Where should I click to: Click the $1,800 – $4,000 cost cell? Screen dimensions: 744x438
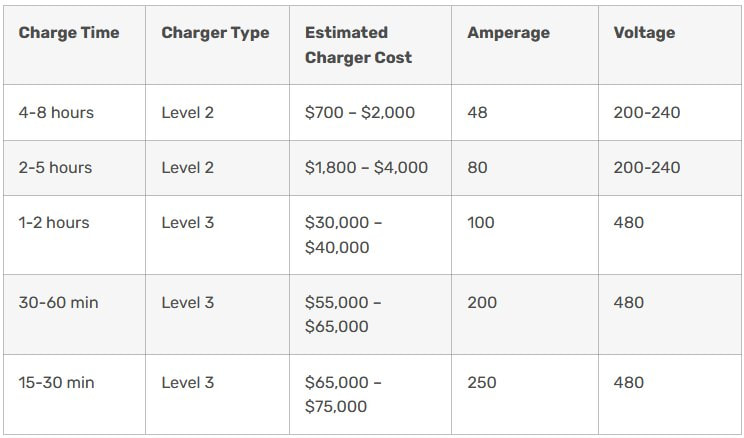[366, 168]
